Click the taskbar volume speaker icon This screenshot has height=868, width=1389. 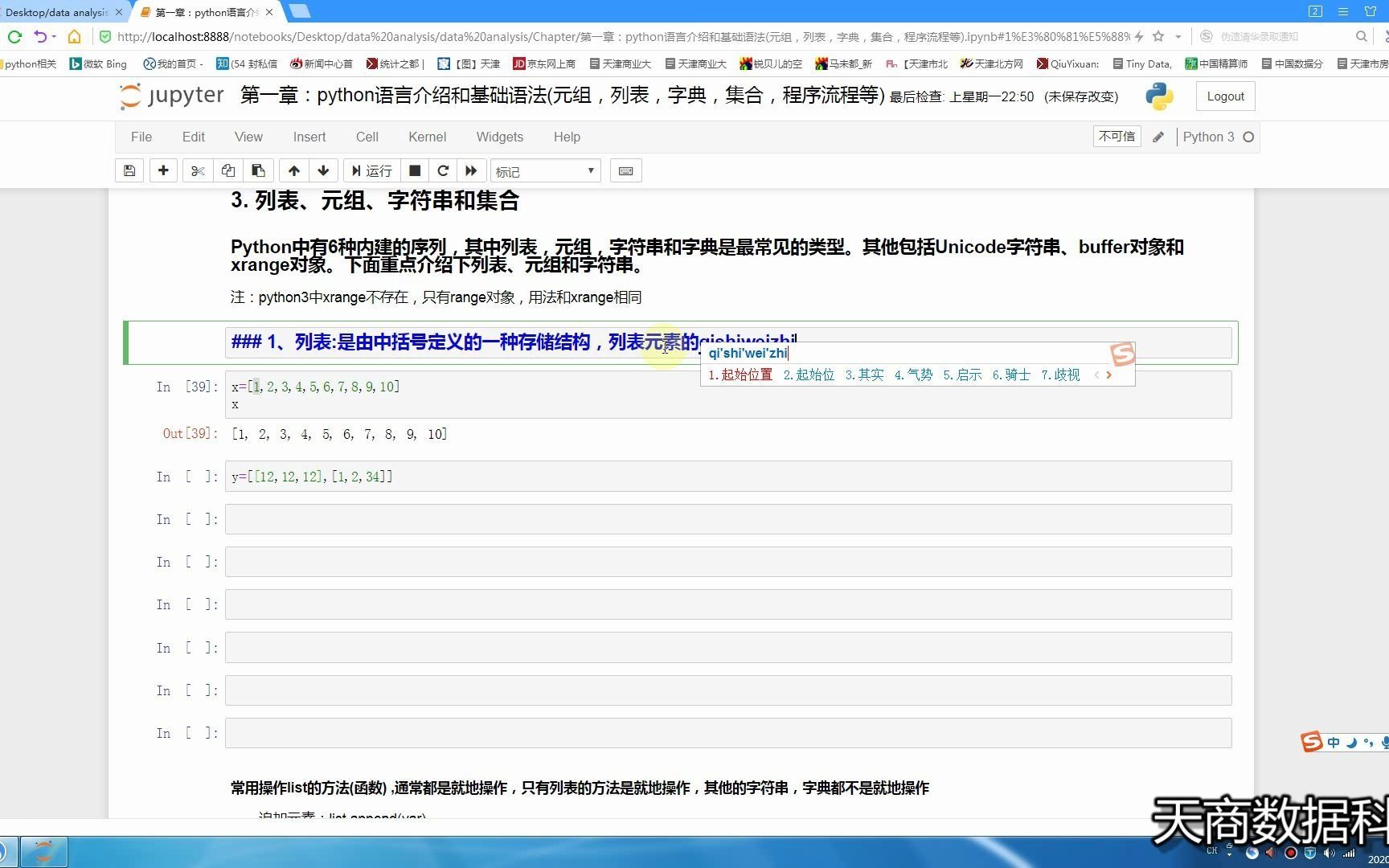(x=1330, y=852)
